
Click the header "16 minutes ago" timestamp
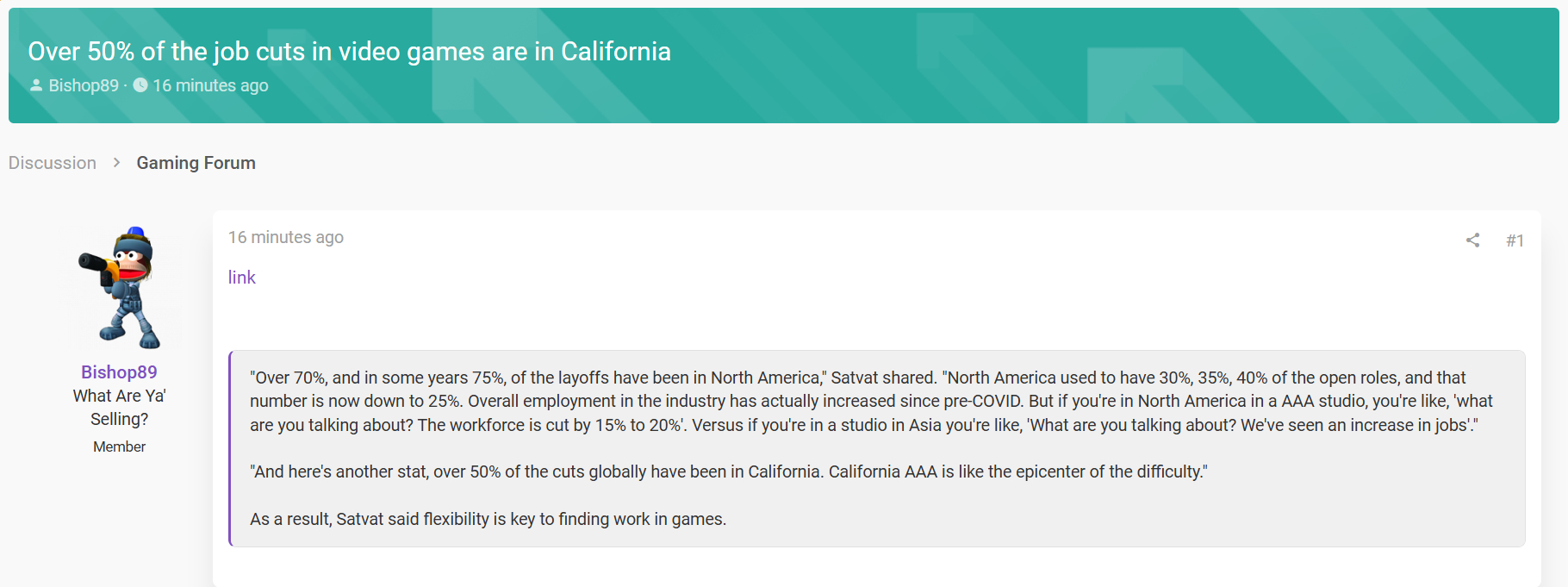tap(210, 85)
